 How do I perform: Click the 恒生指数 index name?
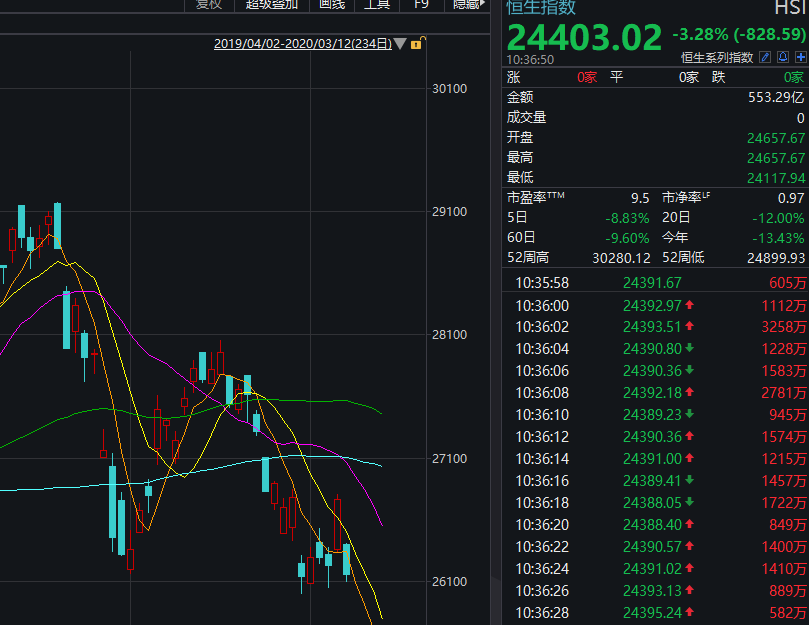point(541,7)
